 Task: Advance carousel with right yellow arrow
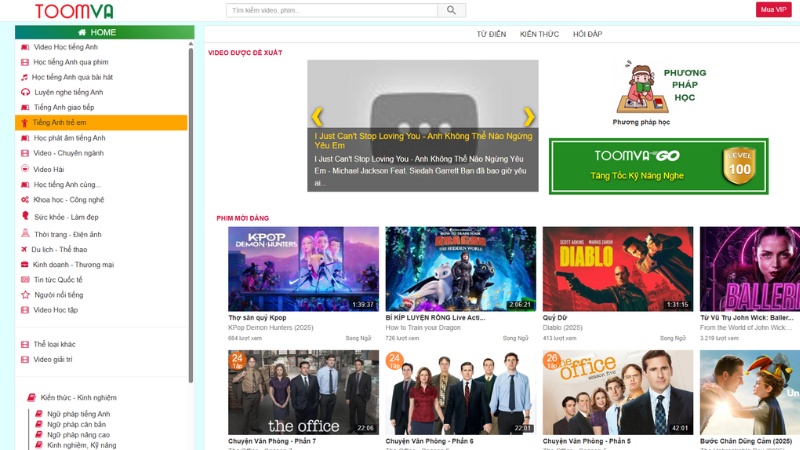[529, 117]
